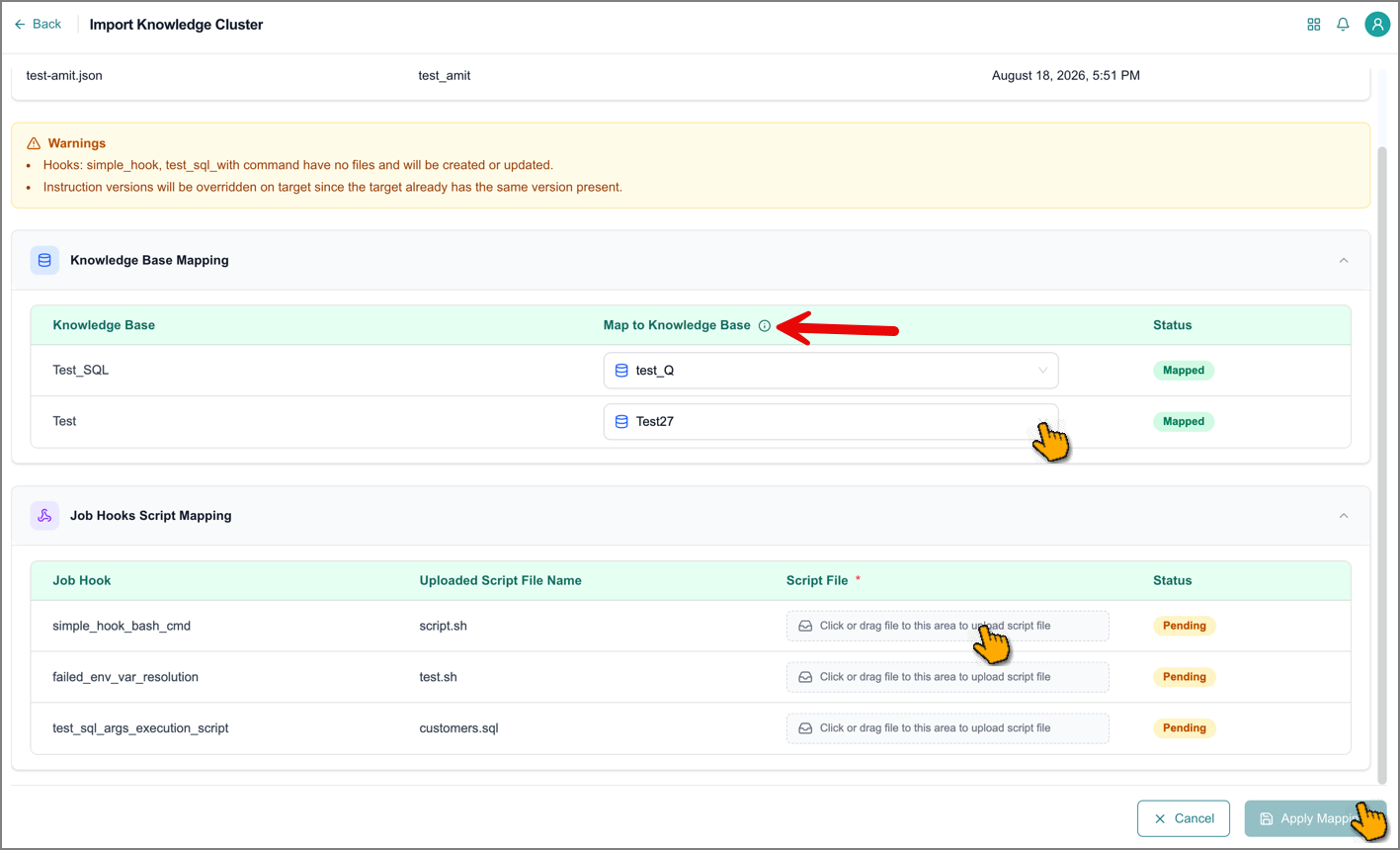Viewport: 1400px width, 850px height.
Task: Click the Job Hooks Script Mapping icon
Action: pos(44,515)
